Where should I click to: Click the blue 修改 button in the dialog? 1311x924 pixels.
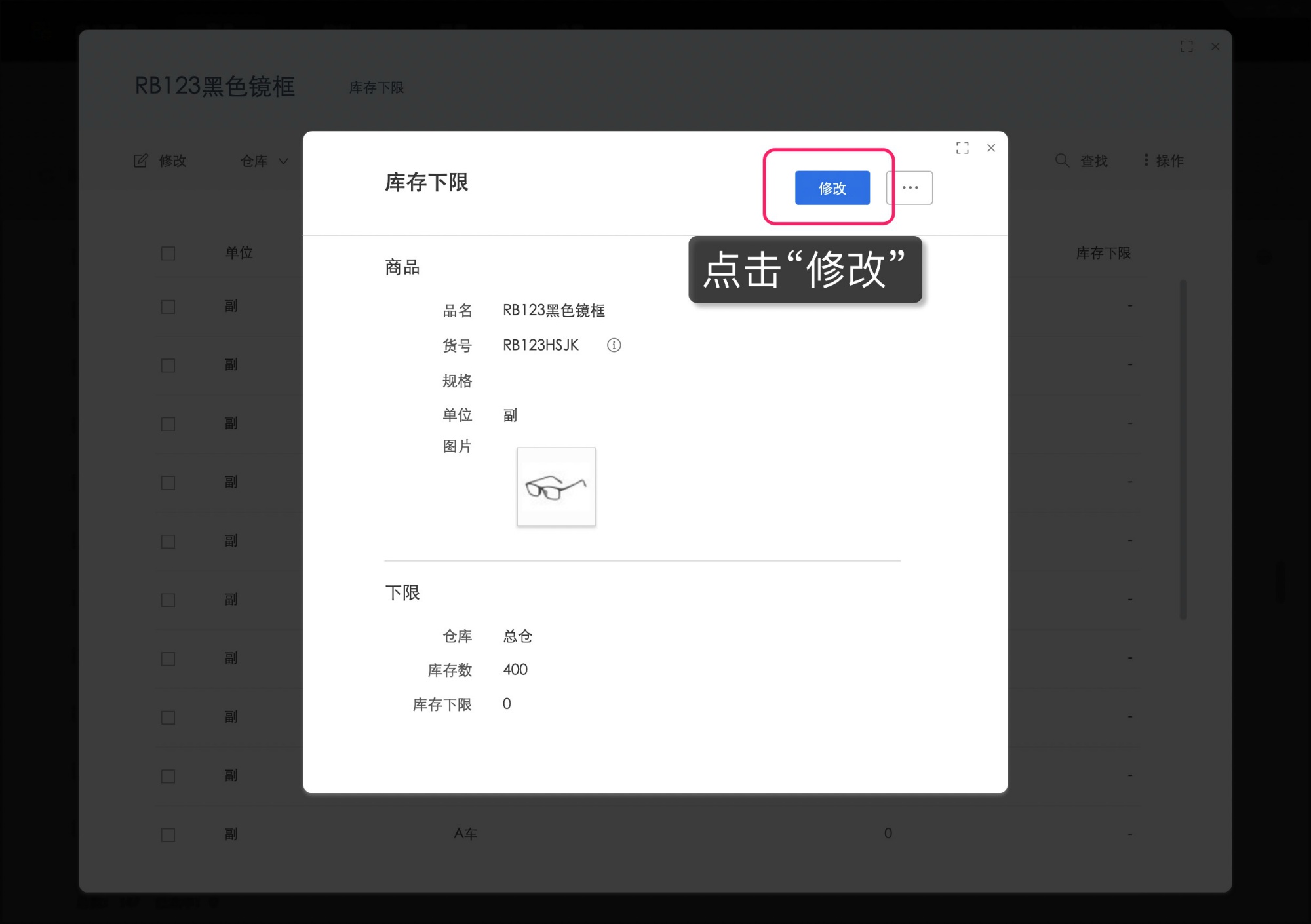[x=831, y=188]
